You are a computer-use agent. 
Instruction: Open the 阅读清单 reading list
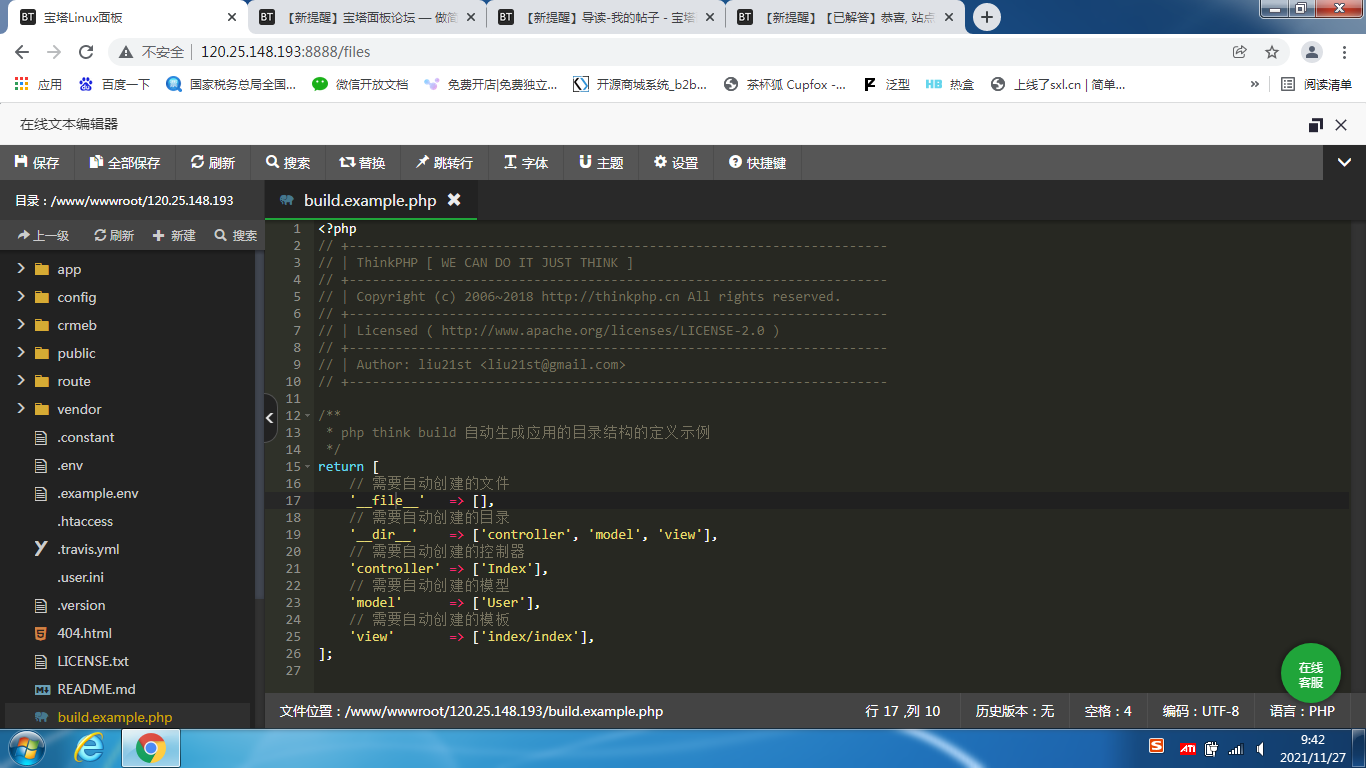pyautogui.click(x=1317, y=85)
